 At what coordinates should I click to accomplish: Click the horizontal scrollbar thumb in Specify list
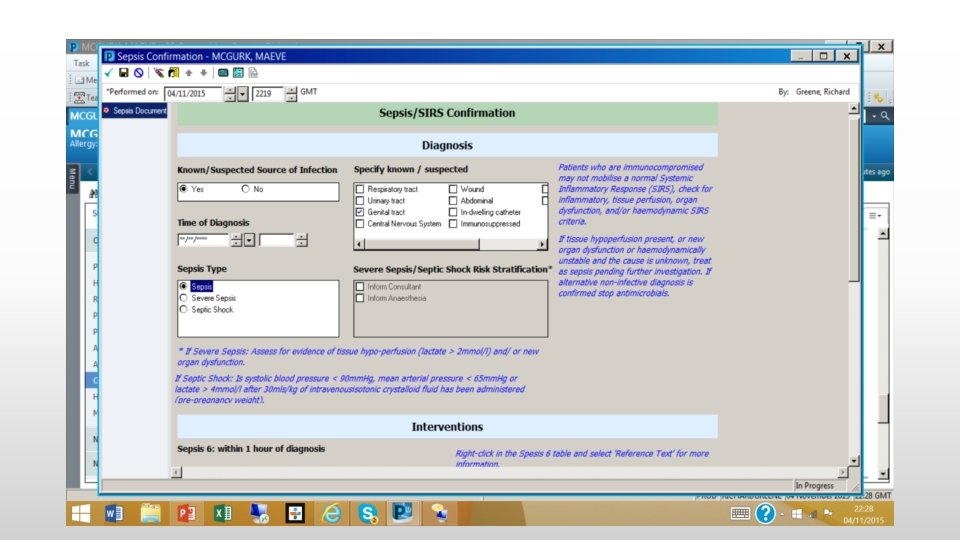tap(422, 244)
